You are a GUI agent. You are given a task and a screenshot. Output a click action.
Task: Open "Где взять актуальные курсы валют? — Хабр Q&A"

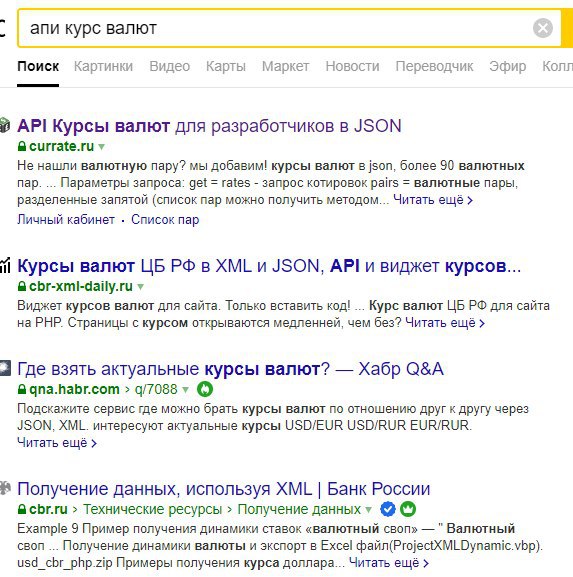coord(230,369)
